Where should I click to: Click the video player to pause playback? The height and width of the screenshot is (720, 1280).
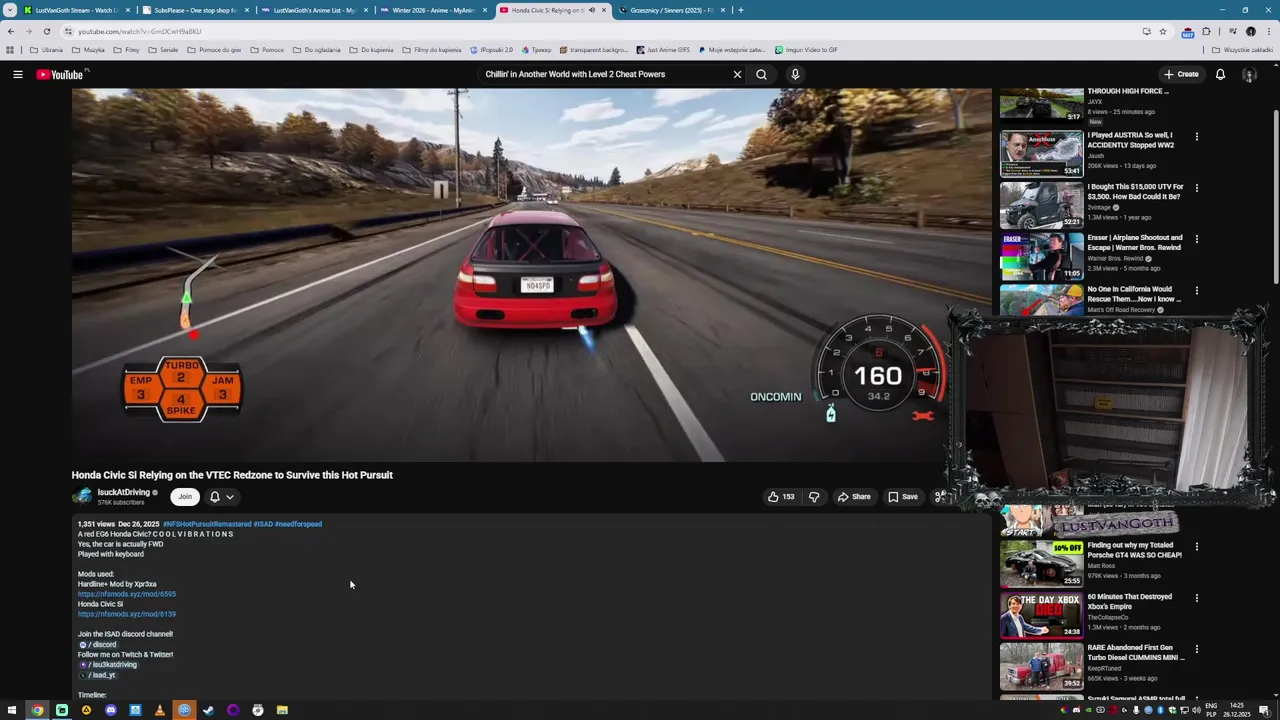tap(531, 275)
